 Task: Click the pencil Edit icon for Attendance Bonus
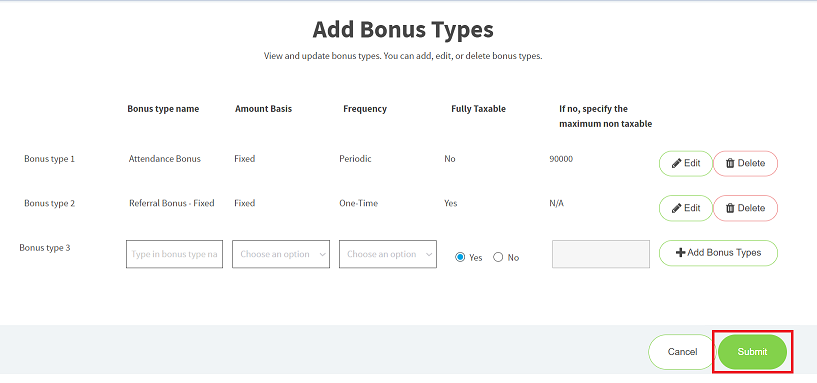click(676, 164)
